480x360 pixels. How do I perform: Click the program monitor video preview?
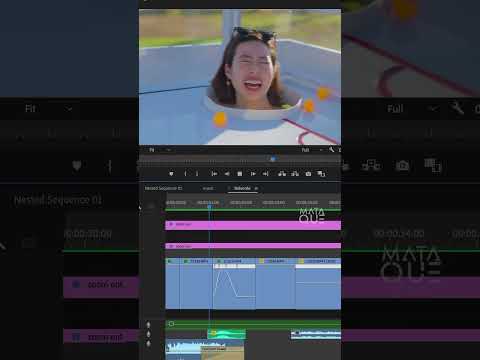click(240, 77)
